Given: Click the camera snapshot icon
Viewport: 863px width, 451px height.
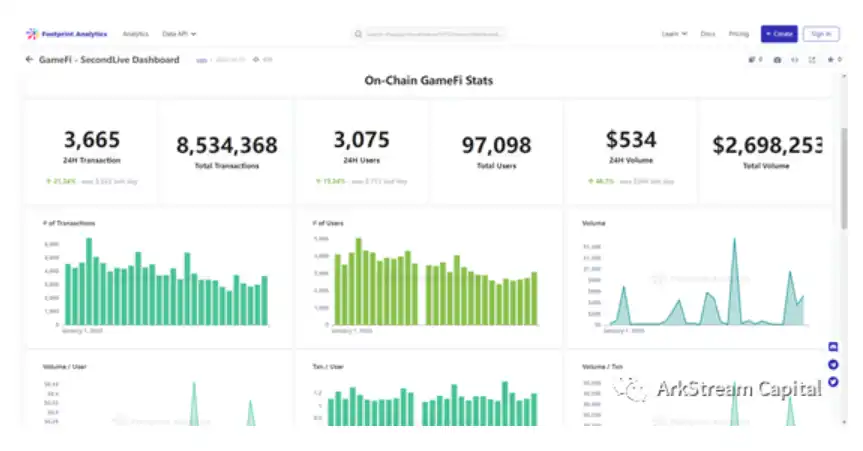Looking at the screenshot, I should coord(777,59).
